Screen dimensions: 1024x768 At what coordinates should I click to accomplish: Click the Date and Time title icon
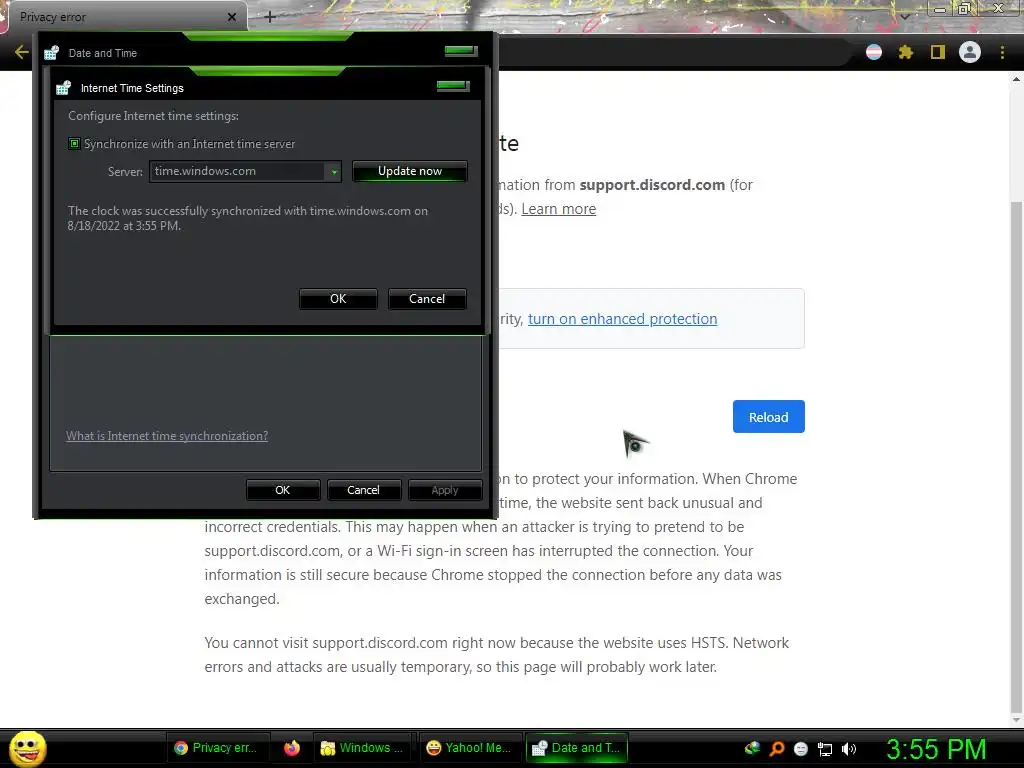52,53
